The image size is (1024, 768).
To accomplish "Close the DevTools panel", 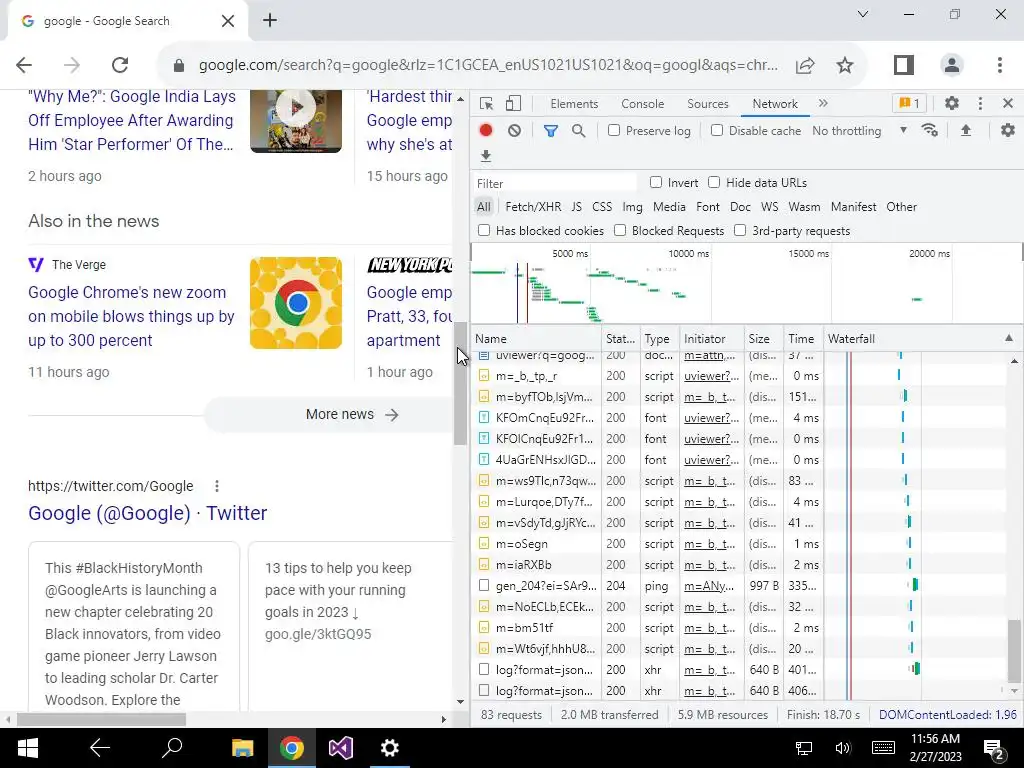I will click(x=1008, y=103).
